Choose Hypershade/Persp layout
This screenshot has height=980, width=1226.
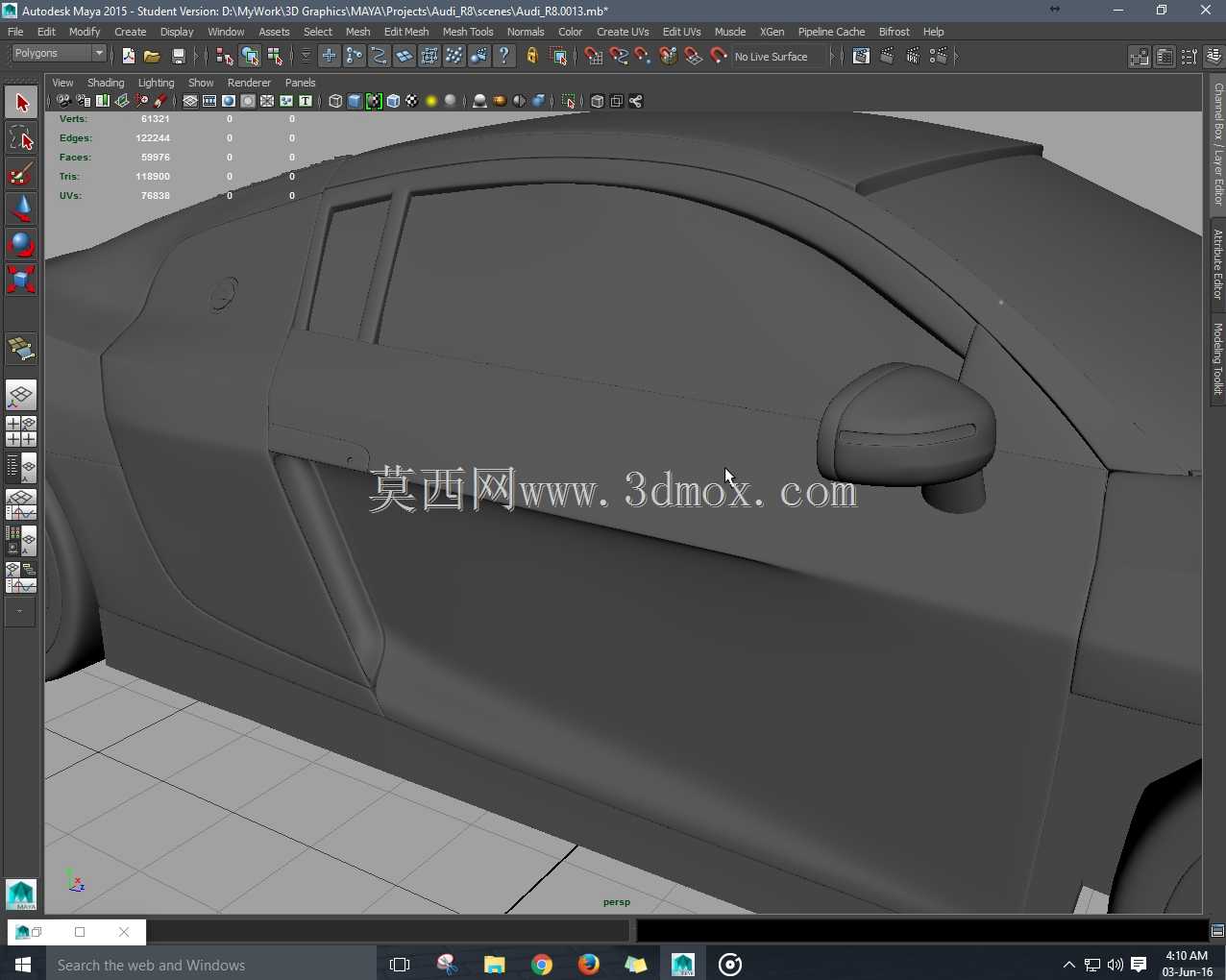(x=21, y=541)
